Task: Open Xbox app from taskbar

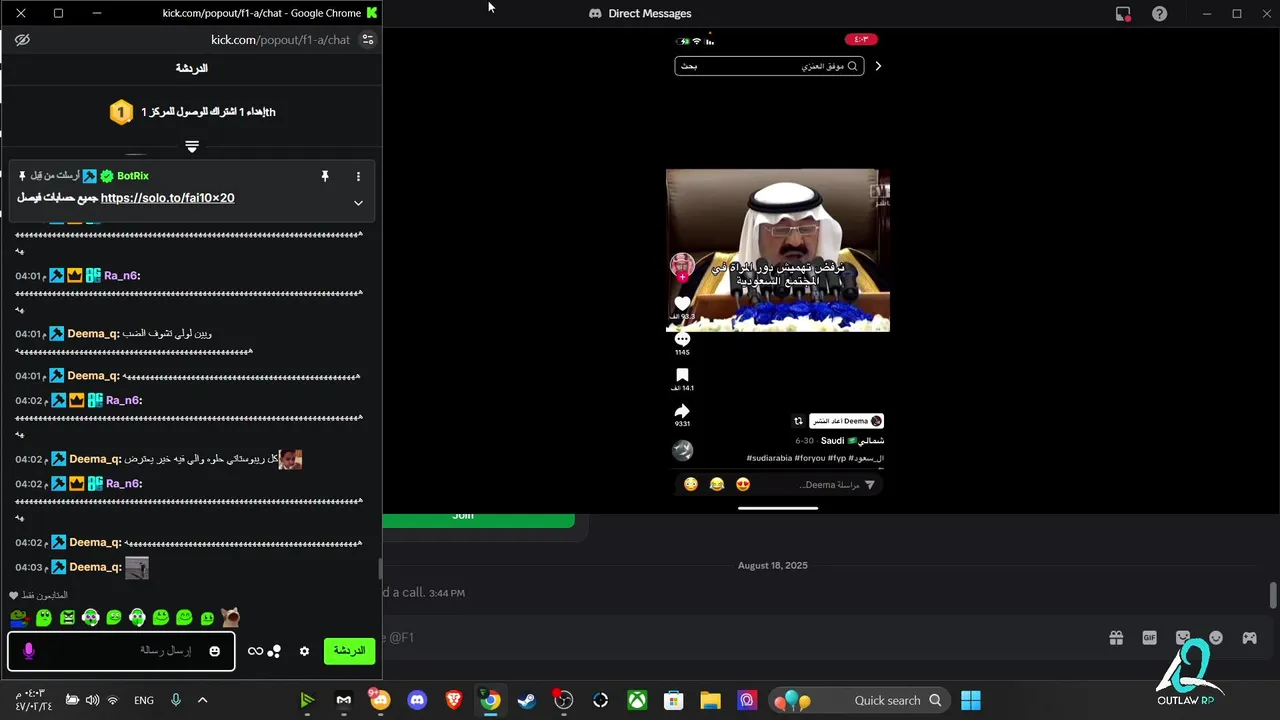Action: point(637,700)
